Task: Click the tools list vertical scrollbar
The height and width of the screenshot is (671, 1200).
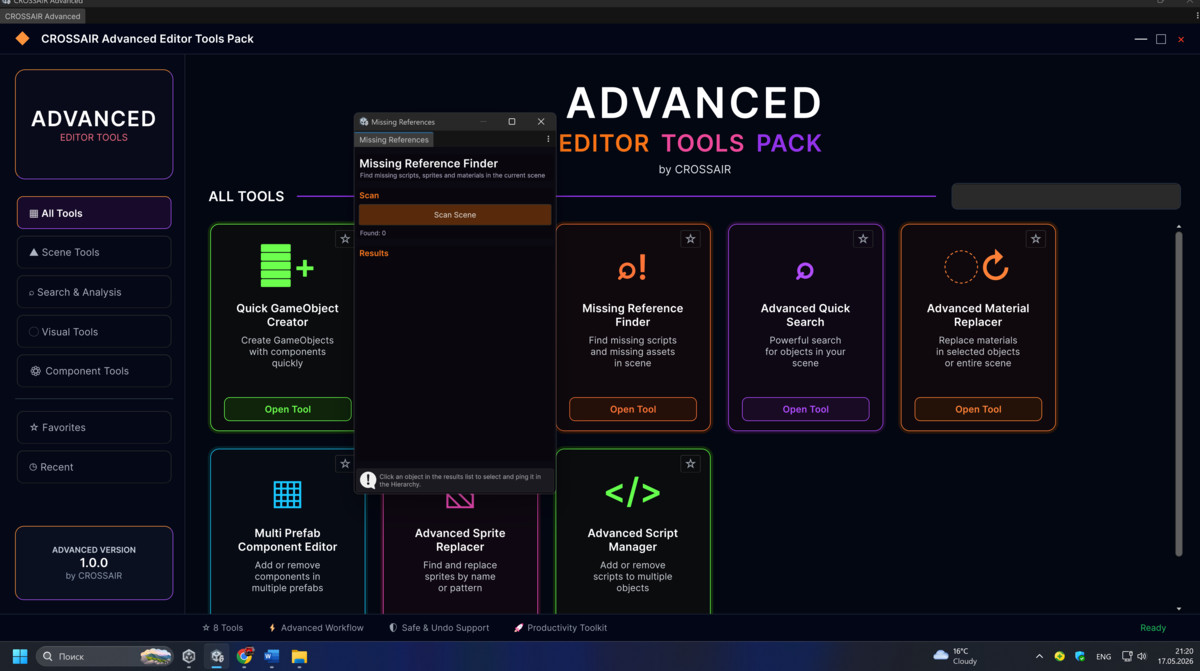Action: click(x=1179, y=393)
